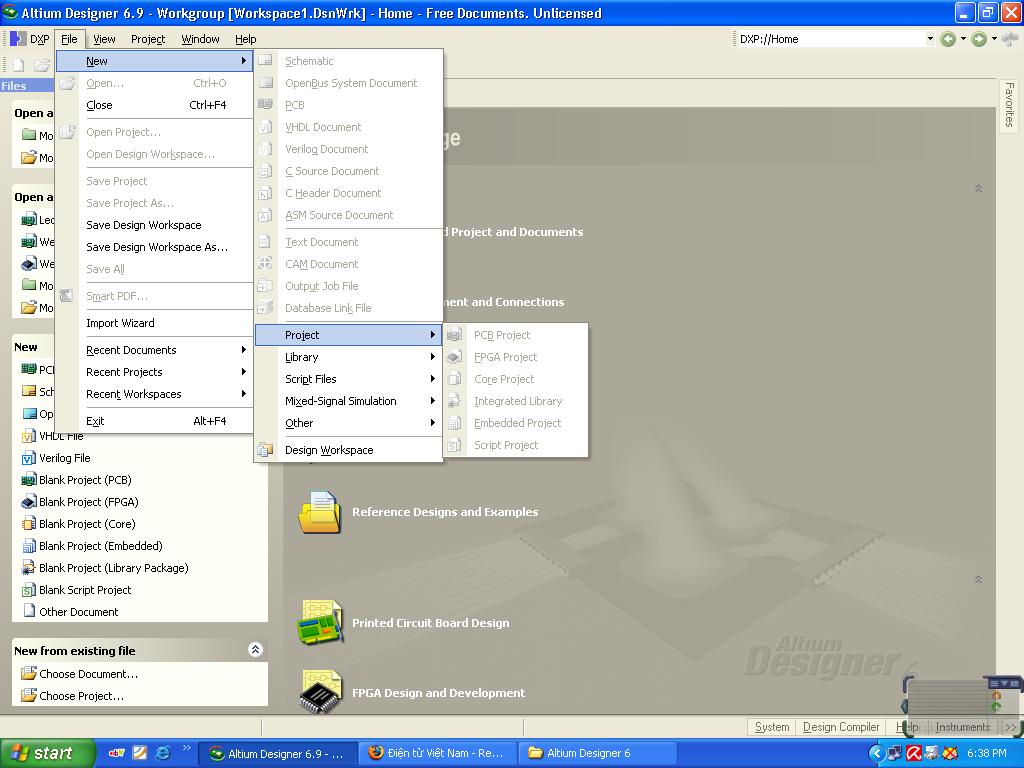Viewport: 1024px width, 768px height.
Task: Open the back button history dropdown arrow
Action: pos(963,39)
